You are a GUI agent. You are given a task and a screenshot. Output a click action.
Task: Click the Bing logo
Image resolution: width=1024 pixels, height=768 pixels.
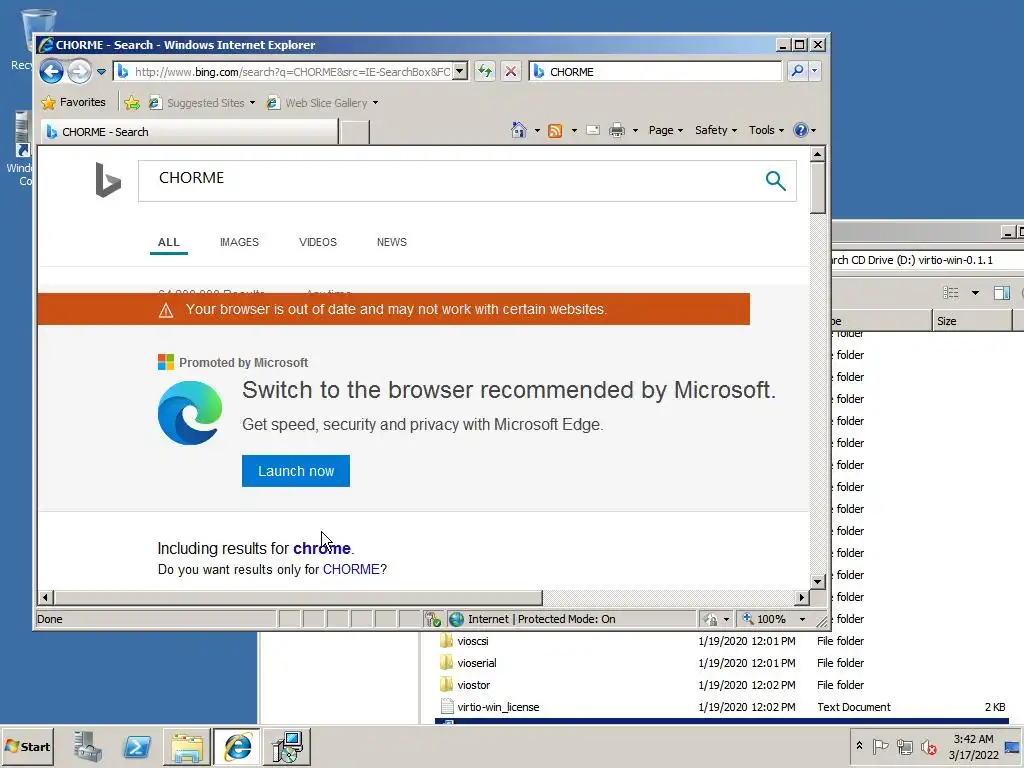[108, 180]
